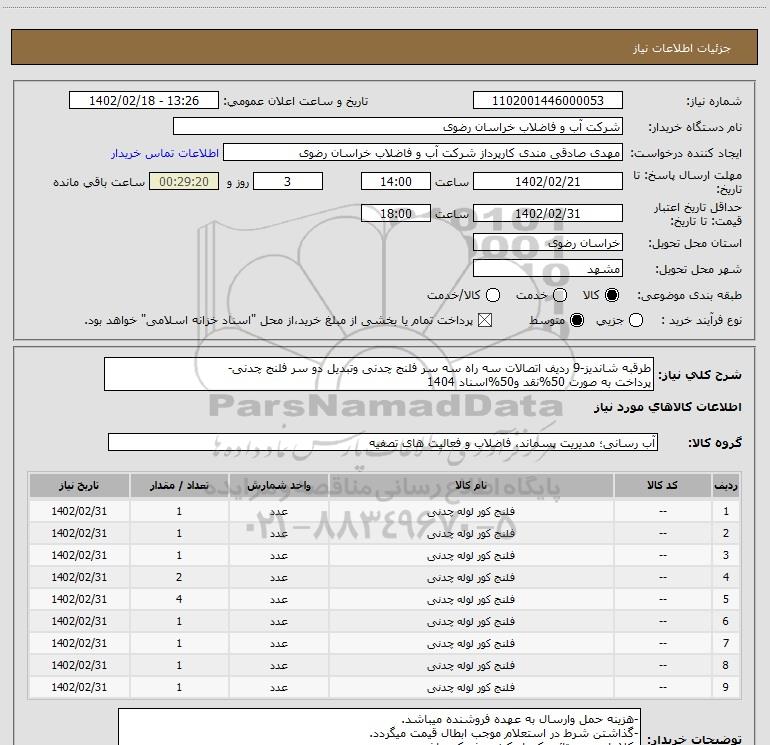Screen dimensions: 770x745
Task: Click the row number 6 cell
Action: tap(726, 621)
